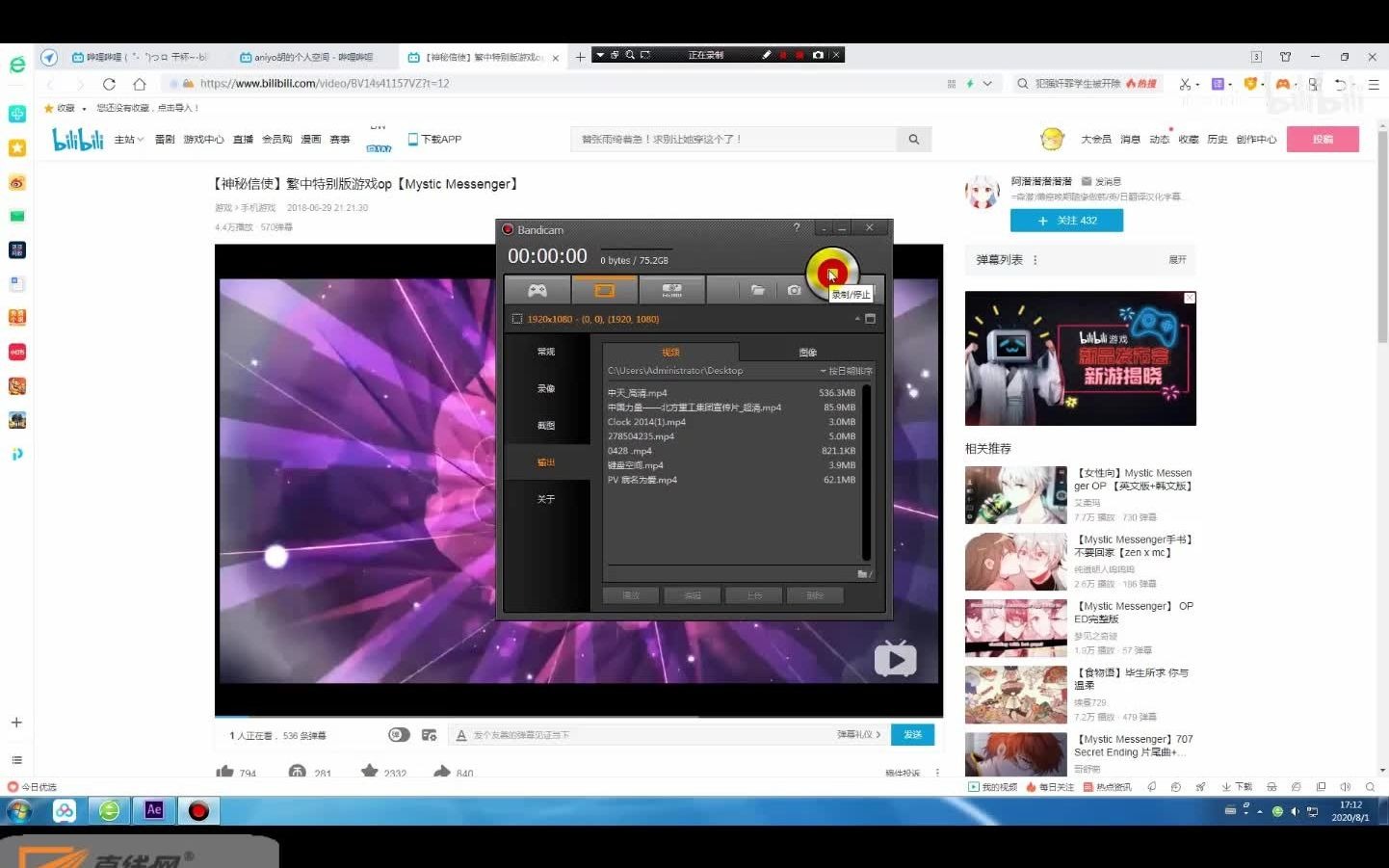
Task: Select Bandicam HDMI device recording mode
Action: coord(672,290)
